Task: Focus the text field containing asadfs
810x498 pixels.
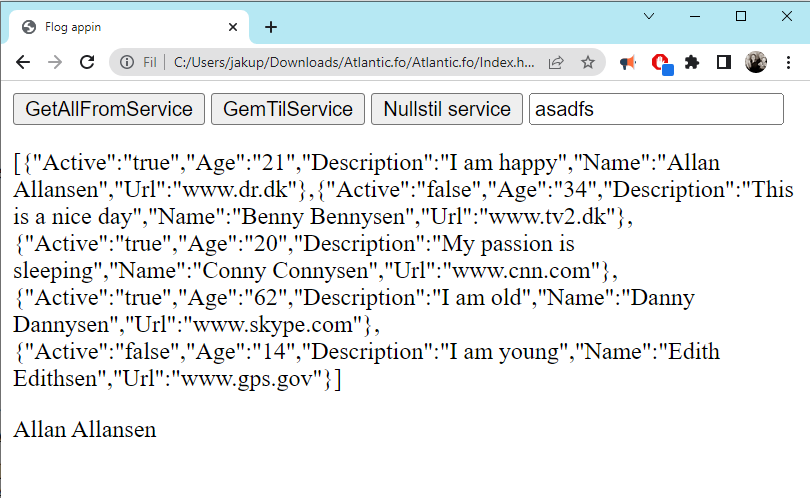Action: point(656,109)
